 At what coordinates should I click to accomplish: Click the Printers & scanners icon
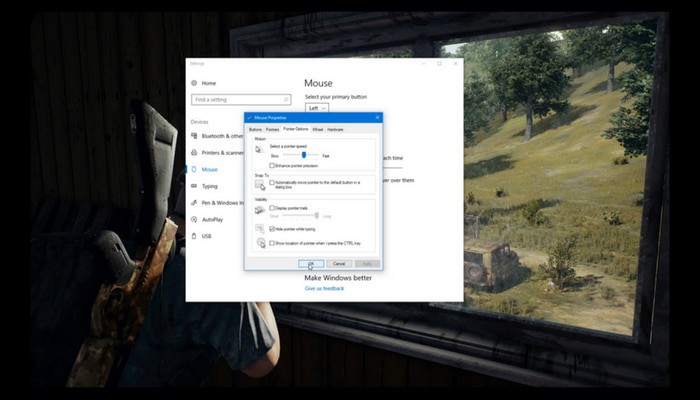(x=194, y=153)
